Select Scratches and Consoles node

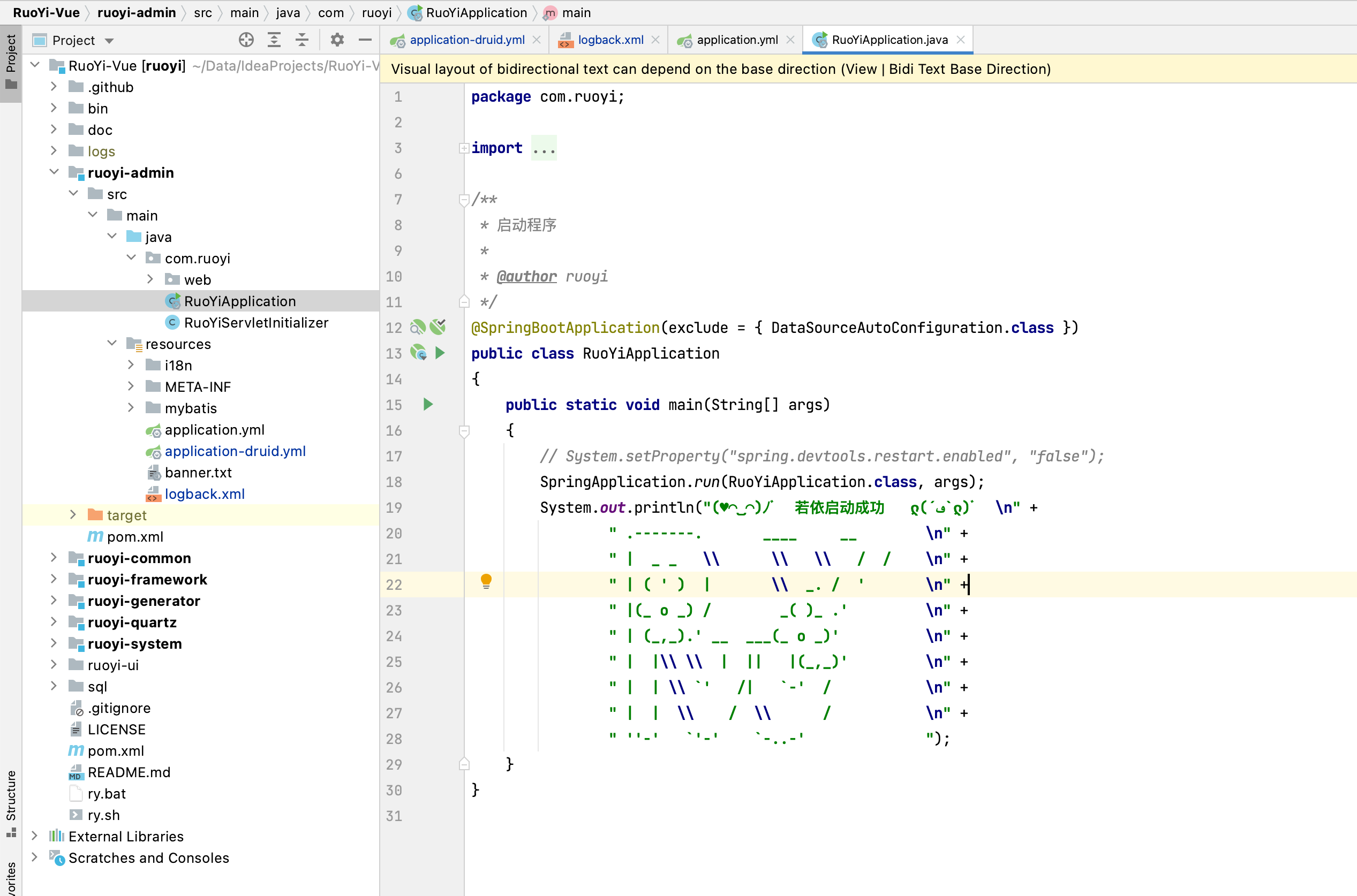(x=149, y=857)
